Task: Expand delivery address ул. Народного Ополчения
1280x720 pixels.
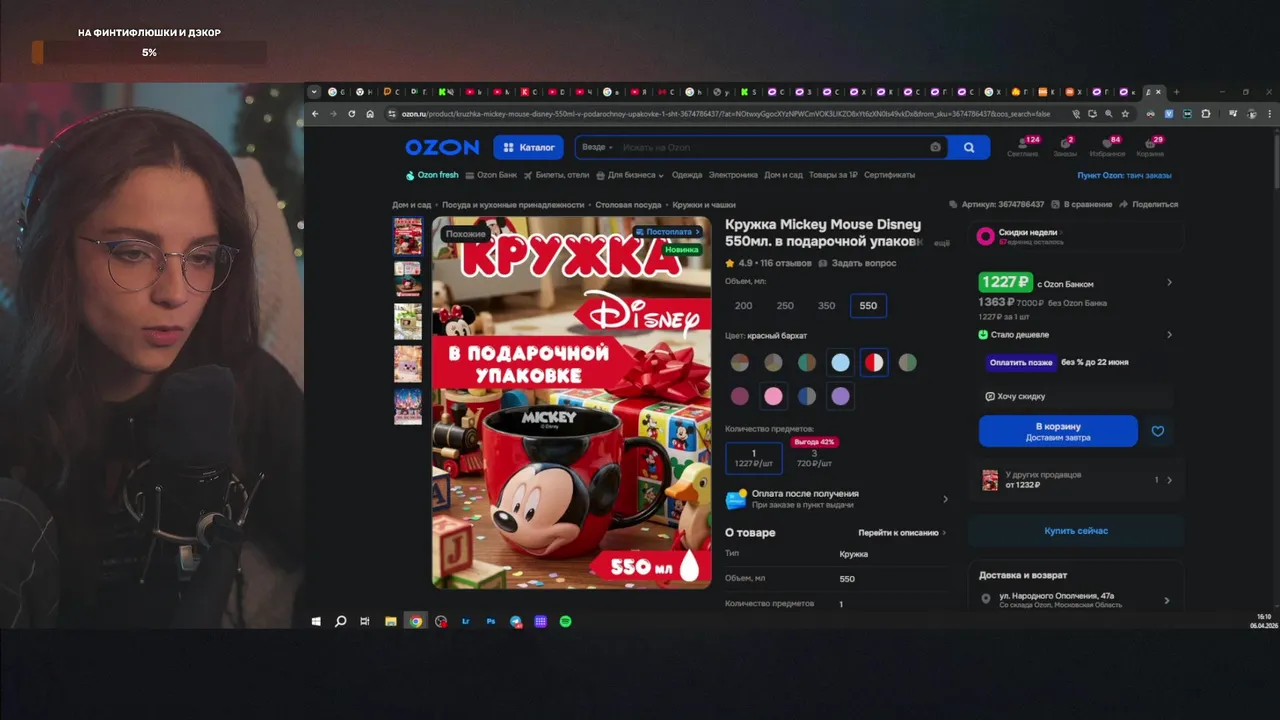Action: click(1076, 600)
